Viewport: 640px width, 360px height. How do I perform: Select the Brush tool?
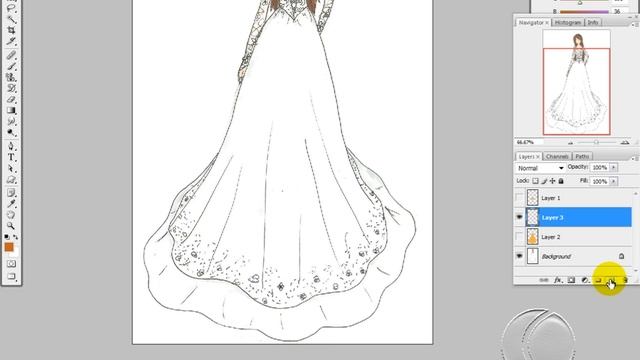[11, 66]
